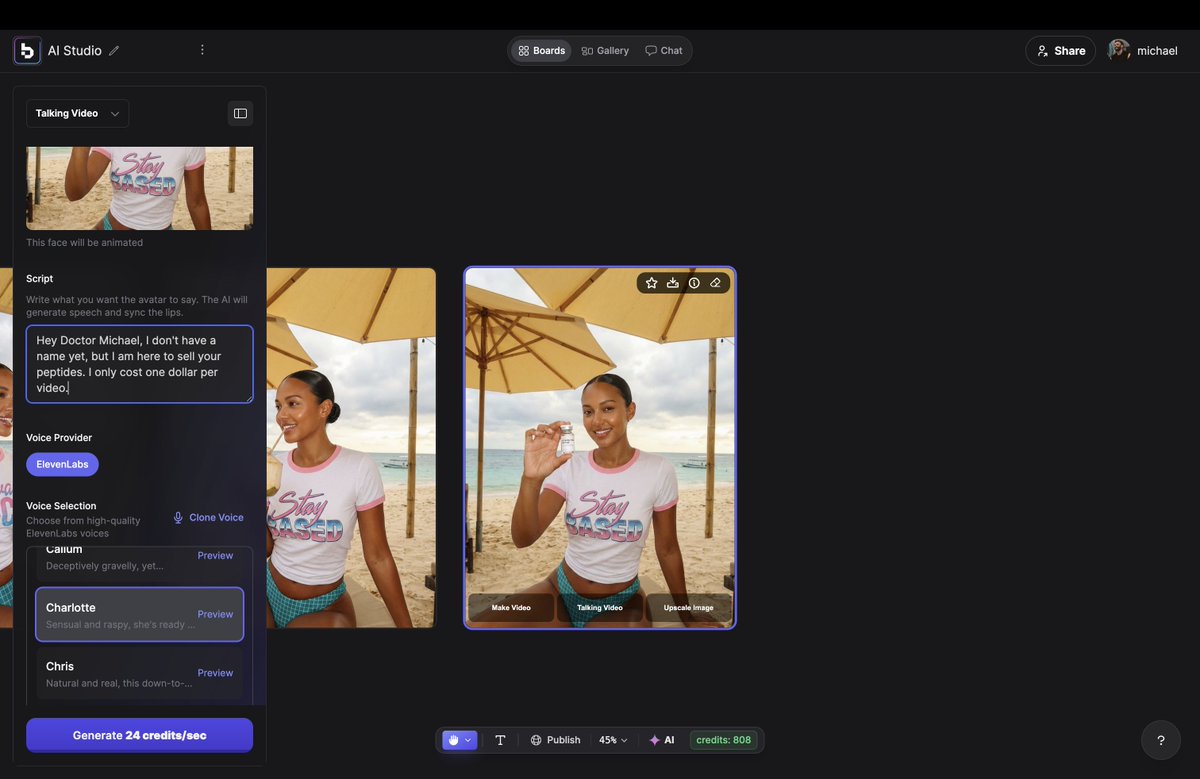Switch to the Boards tab
Image resolution: width=1200 pixels, height=779 pixels.
(x=541, y=51)
